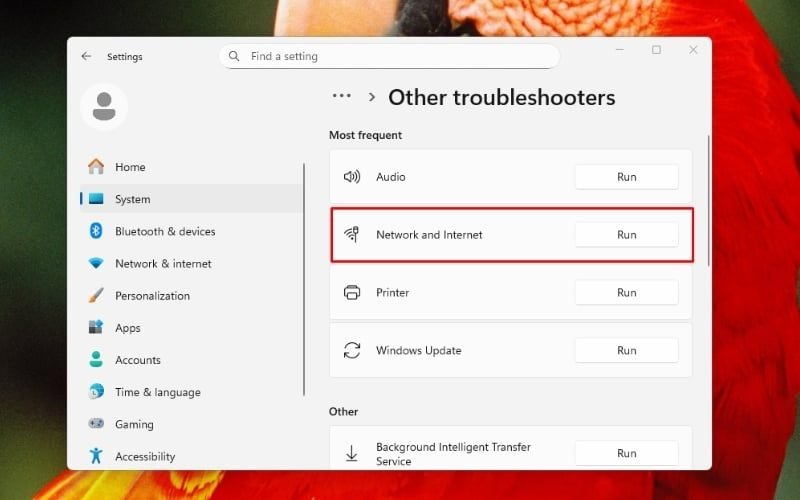
Task: Open the user profile avatar
Action: pos(104,107)
